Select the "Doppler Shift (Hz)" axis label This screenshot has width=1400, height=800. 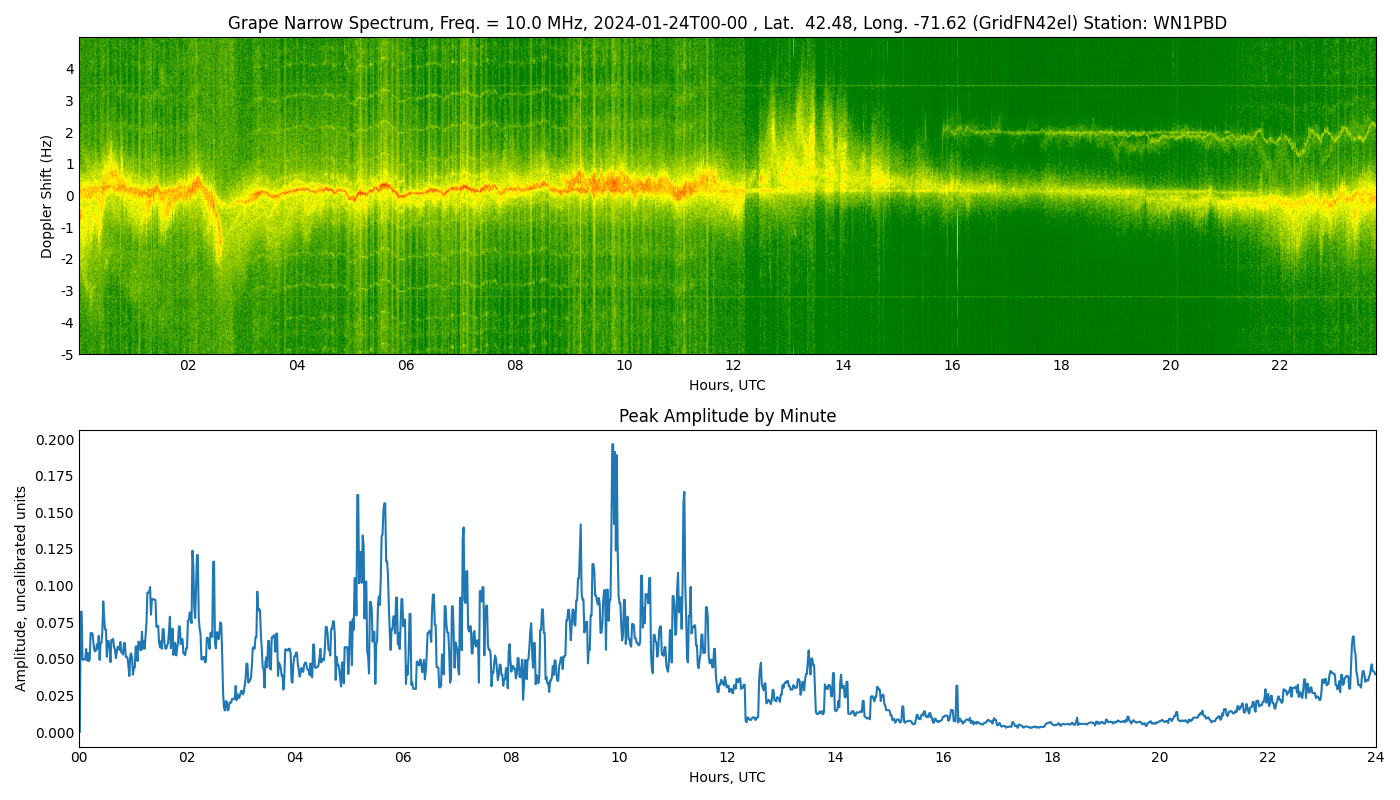coord(47,196)
